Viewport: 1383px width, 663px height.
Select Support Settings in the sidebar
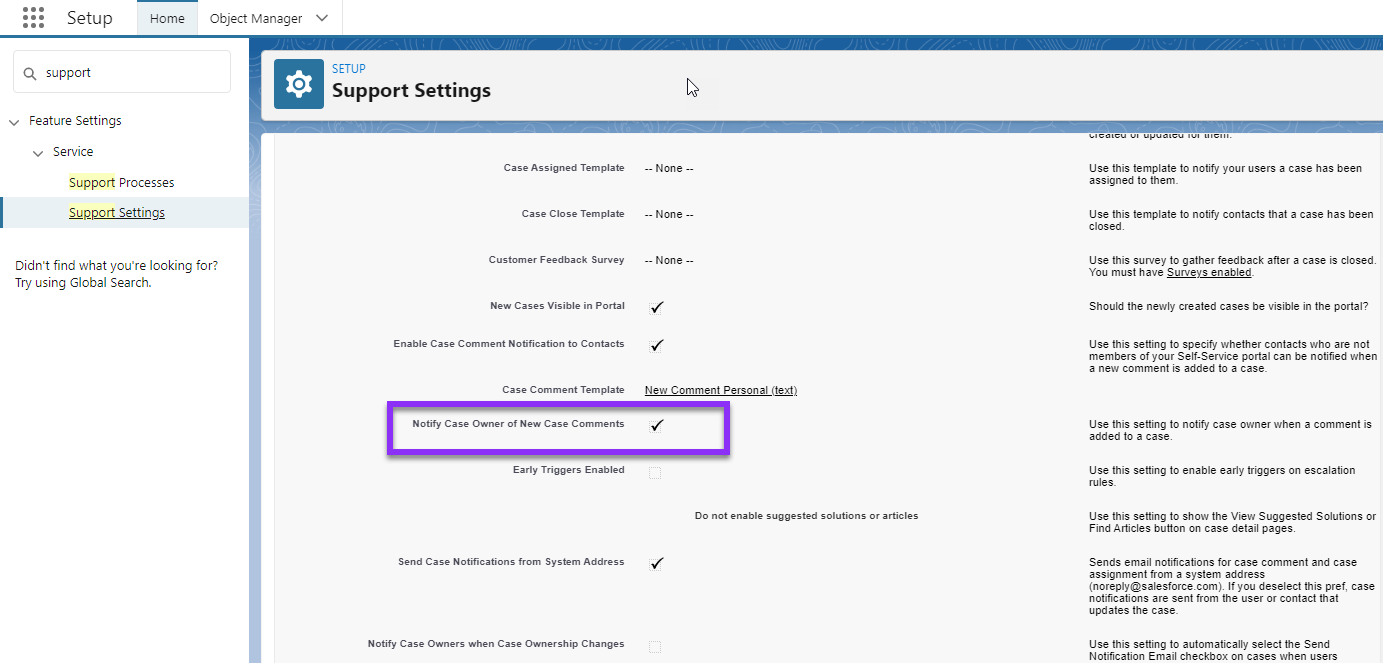pos(117,213)
